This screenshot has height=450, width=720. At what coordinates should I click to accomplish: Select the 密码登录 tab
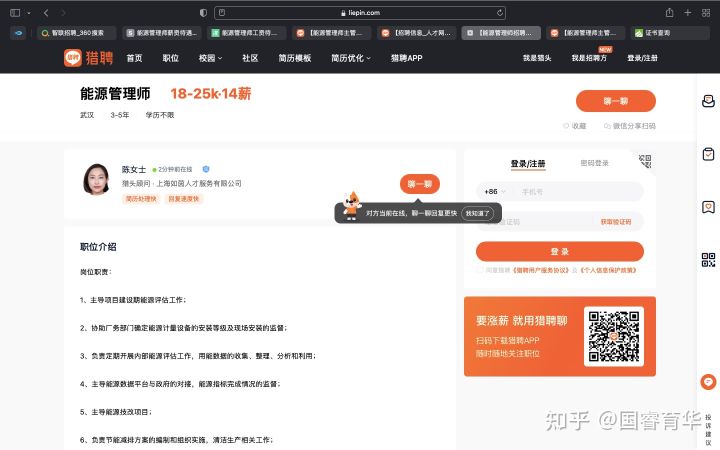[594, 163]
